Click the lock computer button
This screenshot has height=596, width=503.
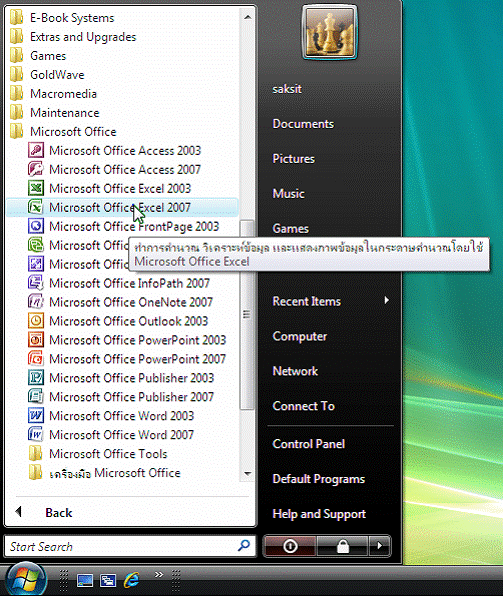pyautogui.click(x=343, y=546)
